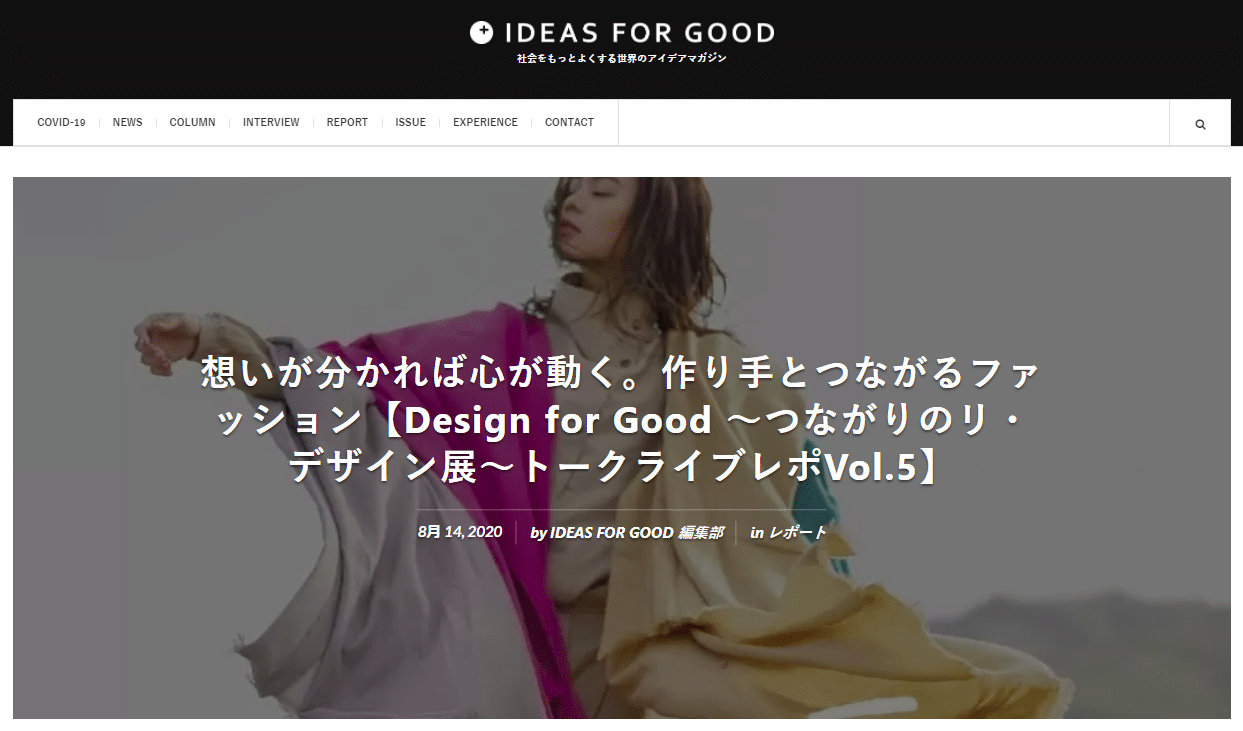1243x731 pixels.
Task: Open the EXPERIENCE menu item
Action: pos(485,122)
